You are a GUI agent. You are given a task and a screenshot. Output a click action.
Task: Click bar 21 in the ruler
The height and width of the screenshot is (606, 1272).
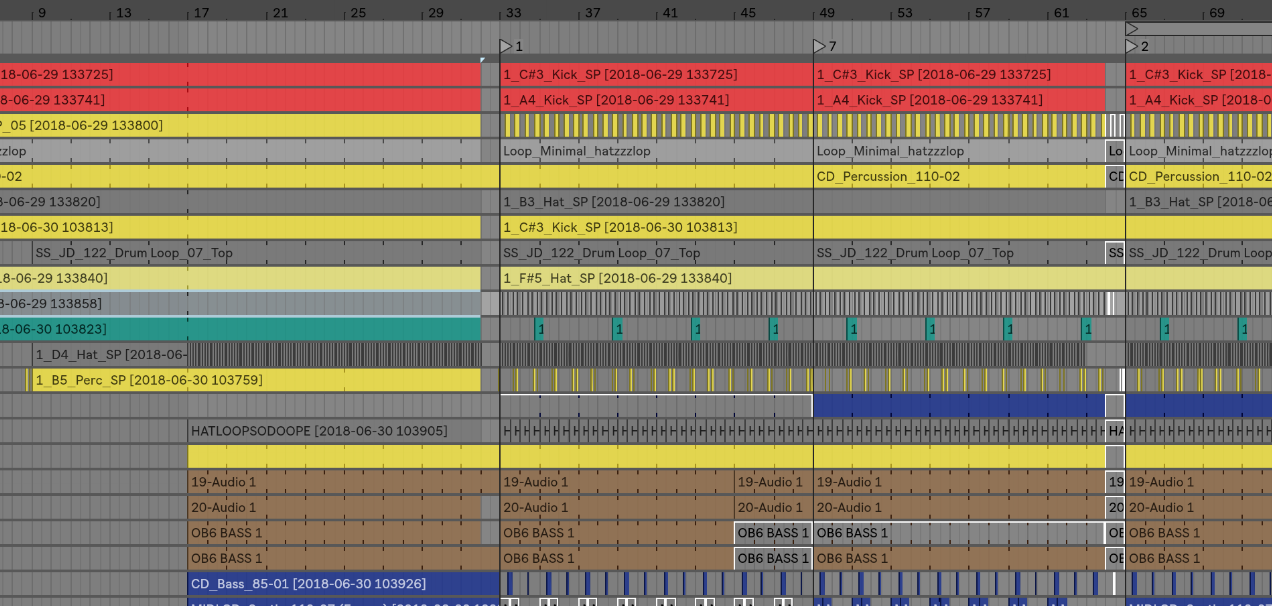[280, 13]
